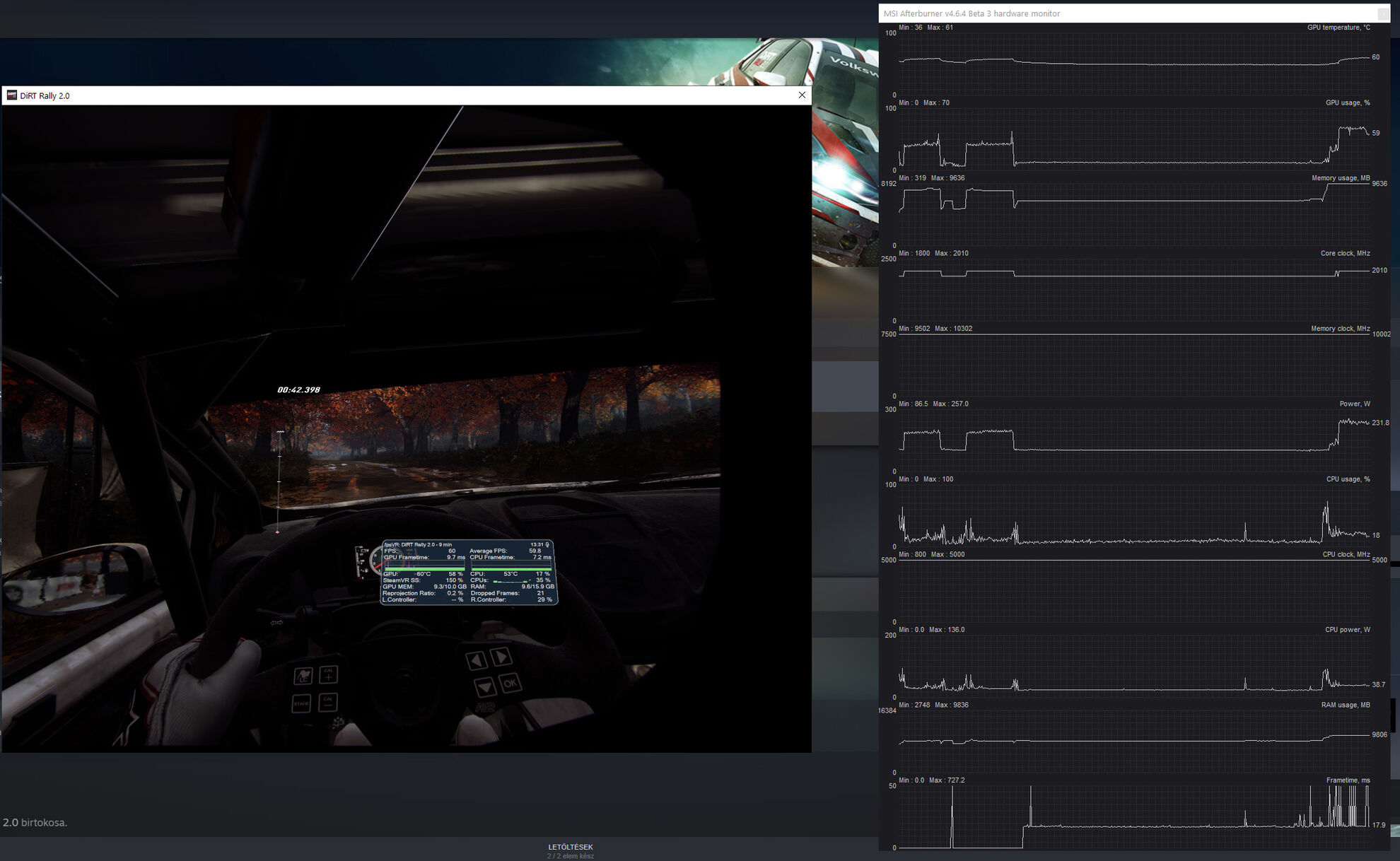Viewport: 1400px width, 861px height.
Task: Click the Memory usage, MB graph label
Action: pyautogui.click(x=1341, y=178)
